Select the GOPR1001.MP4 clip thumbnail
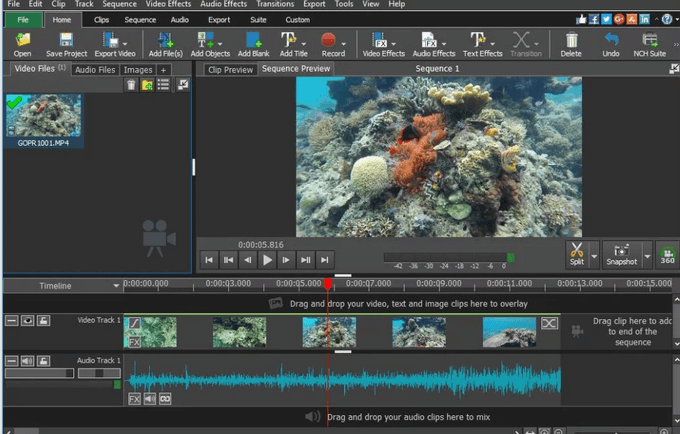 point(43,116)
